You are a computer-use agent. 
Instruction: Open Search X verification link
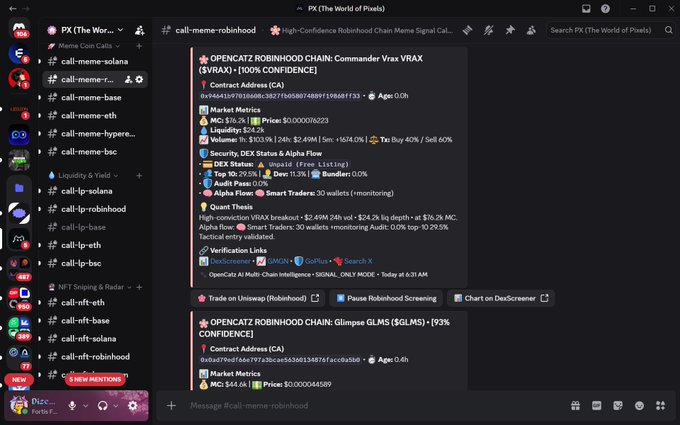tap(358, 261)
